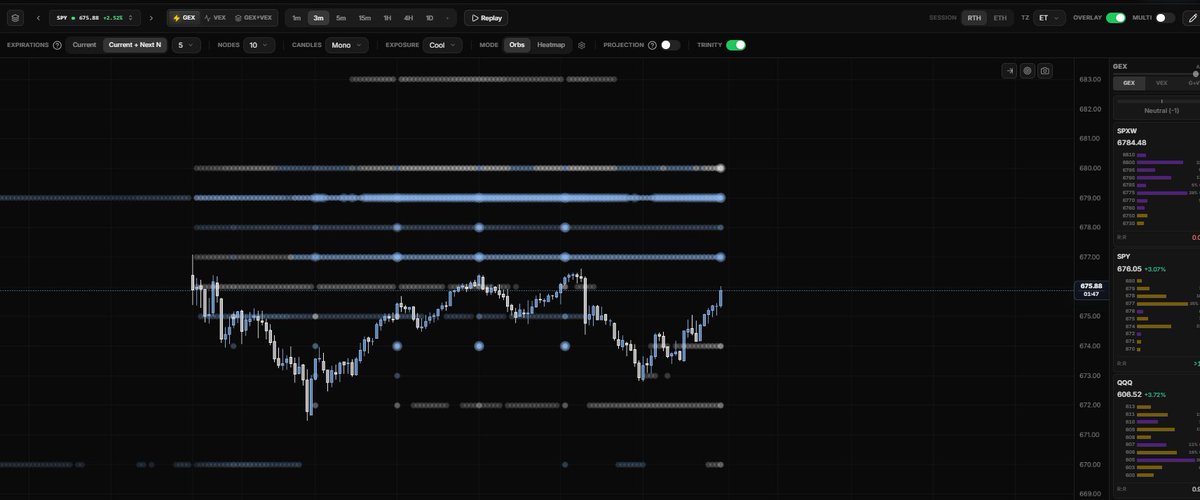Select the 5m timeframe
Screen dimensions: 1200x500
tap(341, 18)
